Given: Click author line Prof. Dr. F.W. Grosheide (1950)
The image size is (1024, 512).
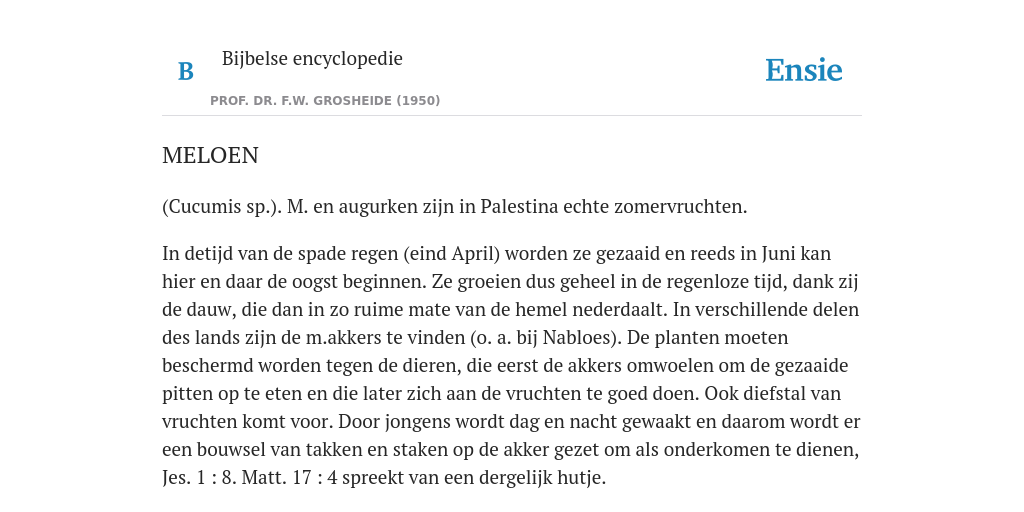Looking at the screenshot, I should coord(325,101).
